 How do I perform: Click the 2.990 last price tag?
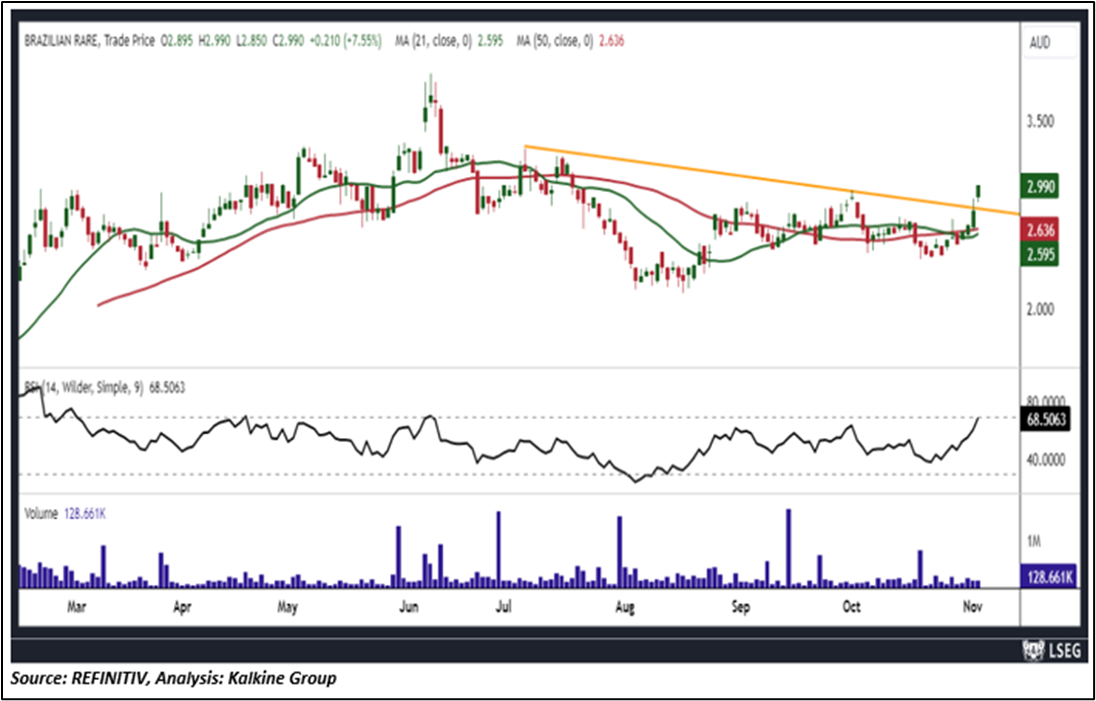[1041, 187]
